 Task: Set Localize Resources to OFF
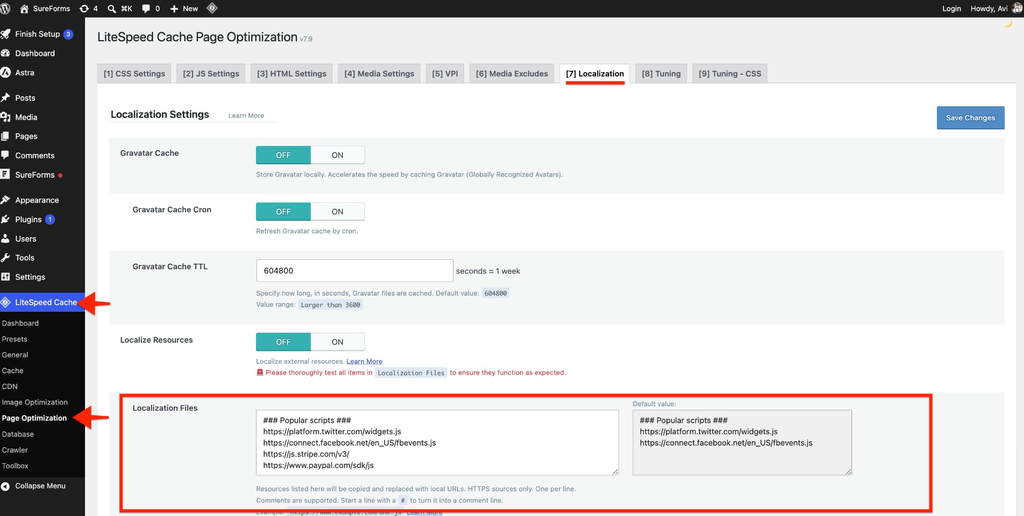pos(283,342)
